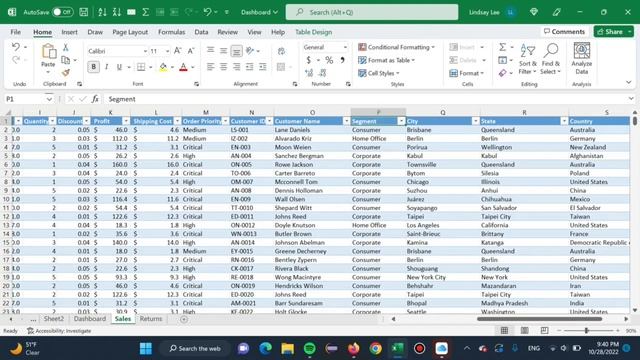Click the Cut scissors icon
640x360 pixels.
(x=65, y=48)
